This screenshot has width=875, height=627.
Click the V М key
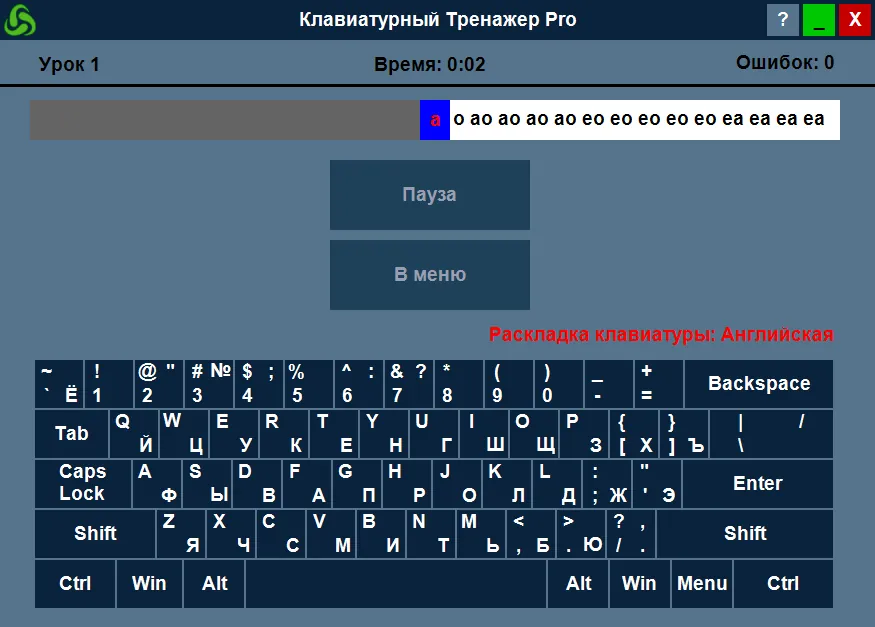pyautogui.click(x=331, y=533)
